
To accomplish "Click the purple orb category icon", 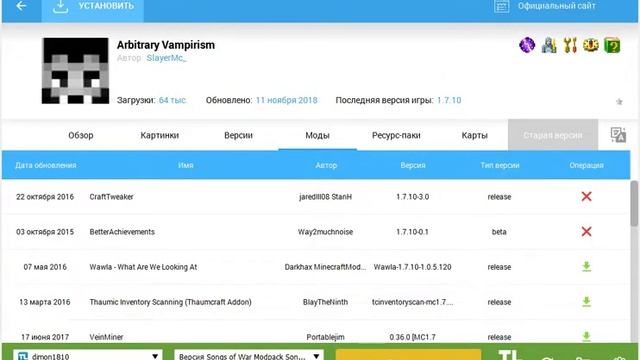I will coord(527,45).
